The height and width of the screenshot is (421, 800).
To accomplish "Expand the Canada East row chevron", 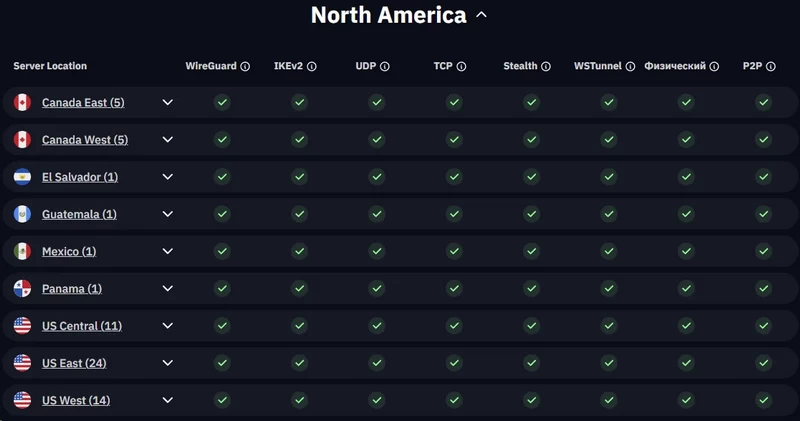I will (167, 103).
